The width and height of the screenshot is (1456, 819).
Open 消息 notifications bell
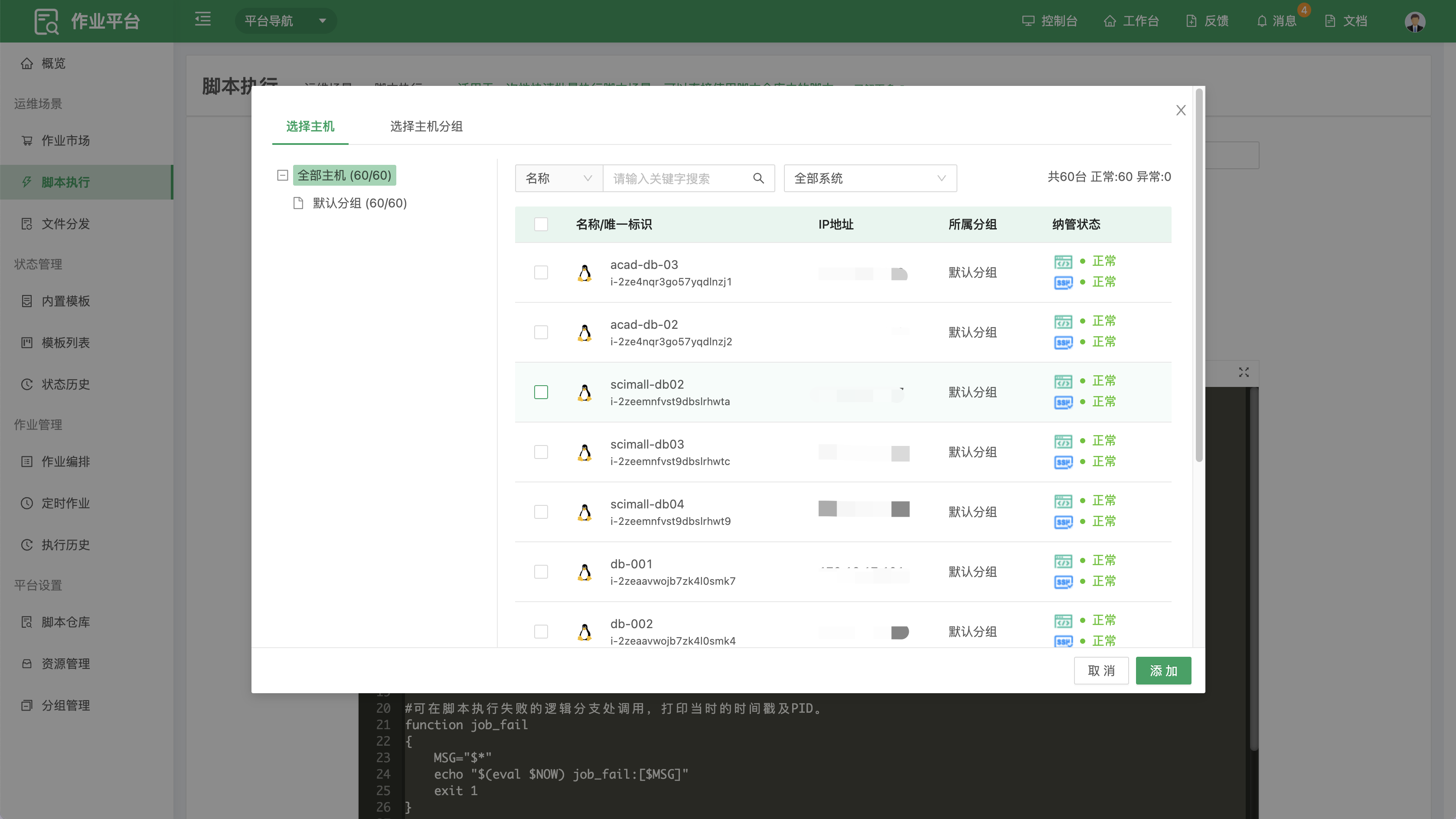(x=1276, y=21)
